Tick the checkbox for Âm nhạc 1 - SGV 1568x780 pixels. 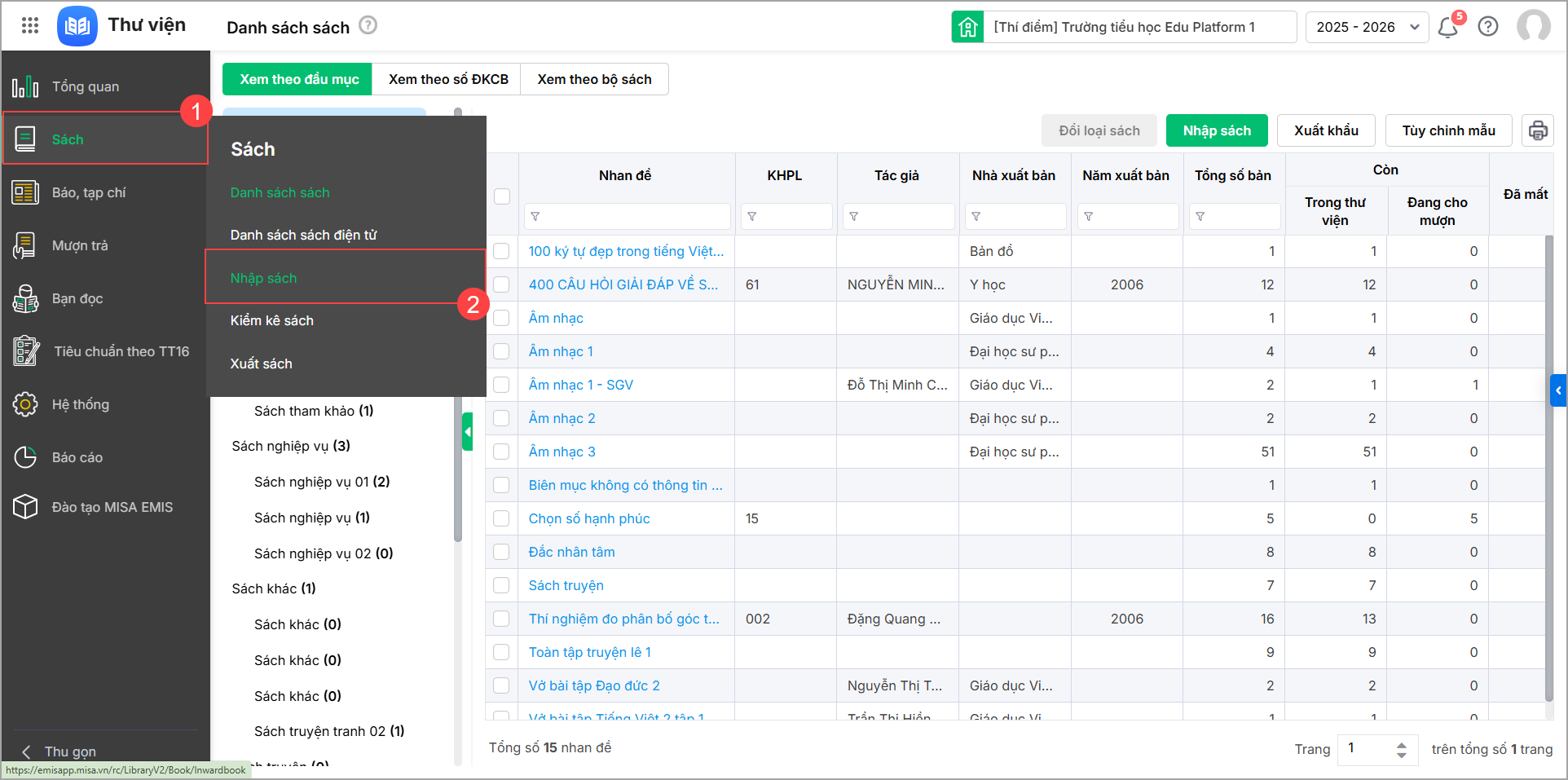502,385
